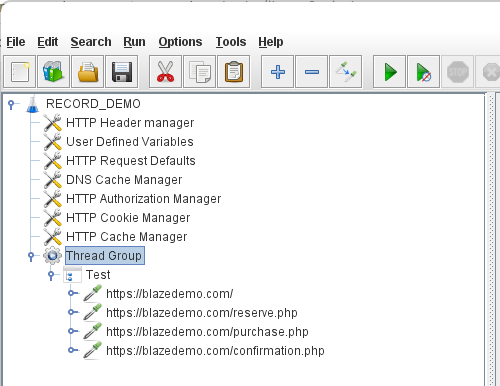This screenshot has width=500, height=386.
Task: Click the User Defined Variables wrench icon
Action: [52, 142]
